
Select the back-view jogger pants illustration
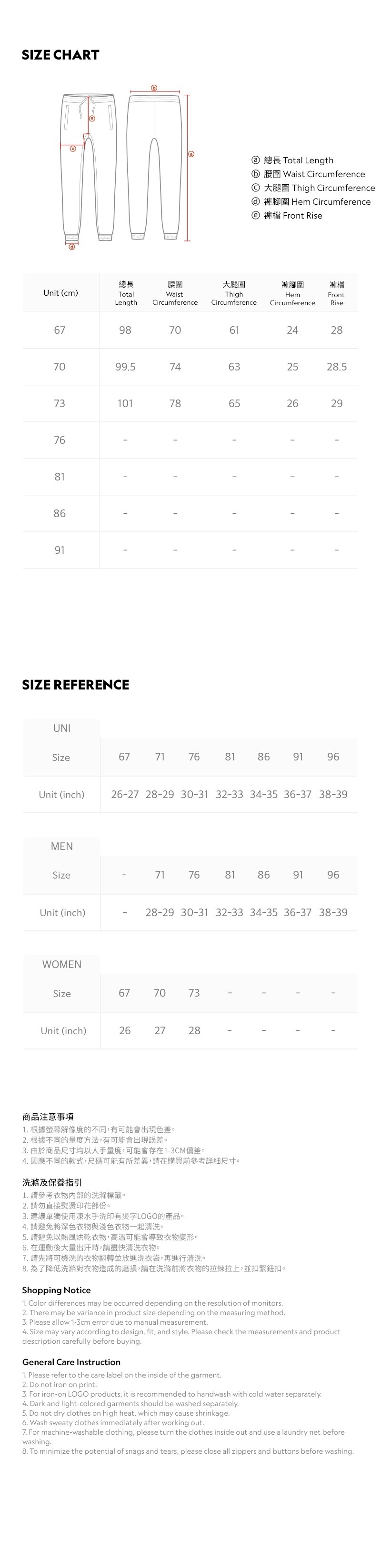coord(155,168)
